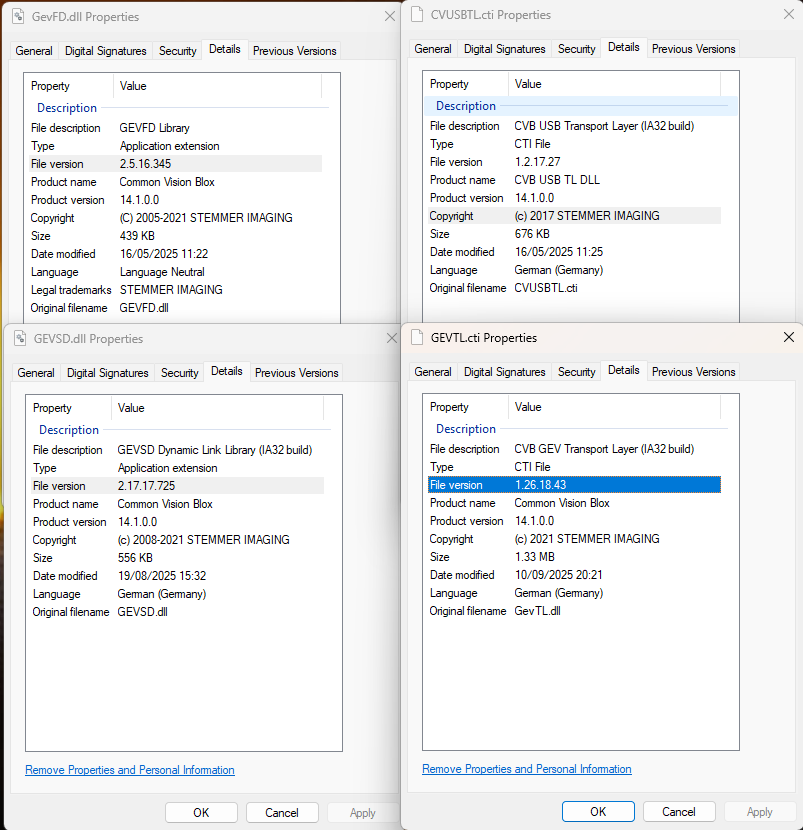Open Previous Versions tab in GevFD.dll Properties
The height and width of the screenshot is (830, 803).
coord(294,51)
